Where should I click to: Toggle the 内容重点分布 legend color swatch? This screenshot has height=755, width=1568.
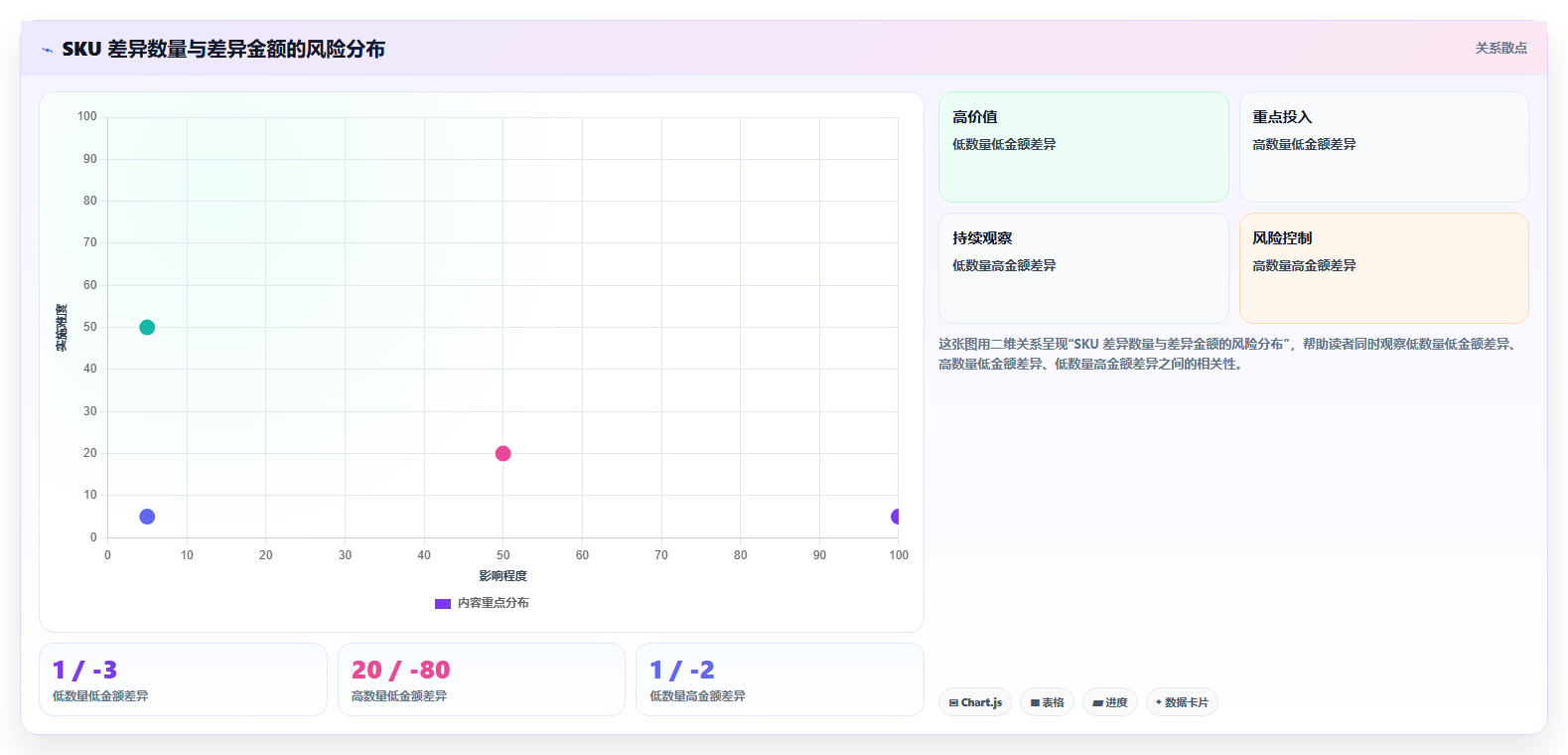[443, 604]
